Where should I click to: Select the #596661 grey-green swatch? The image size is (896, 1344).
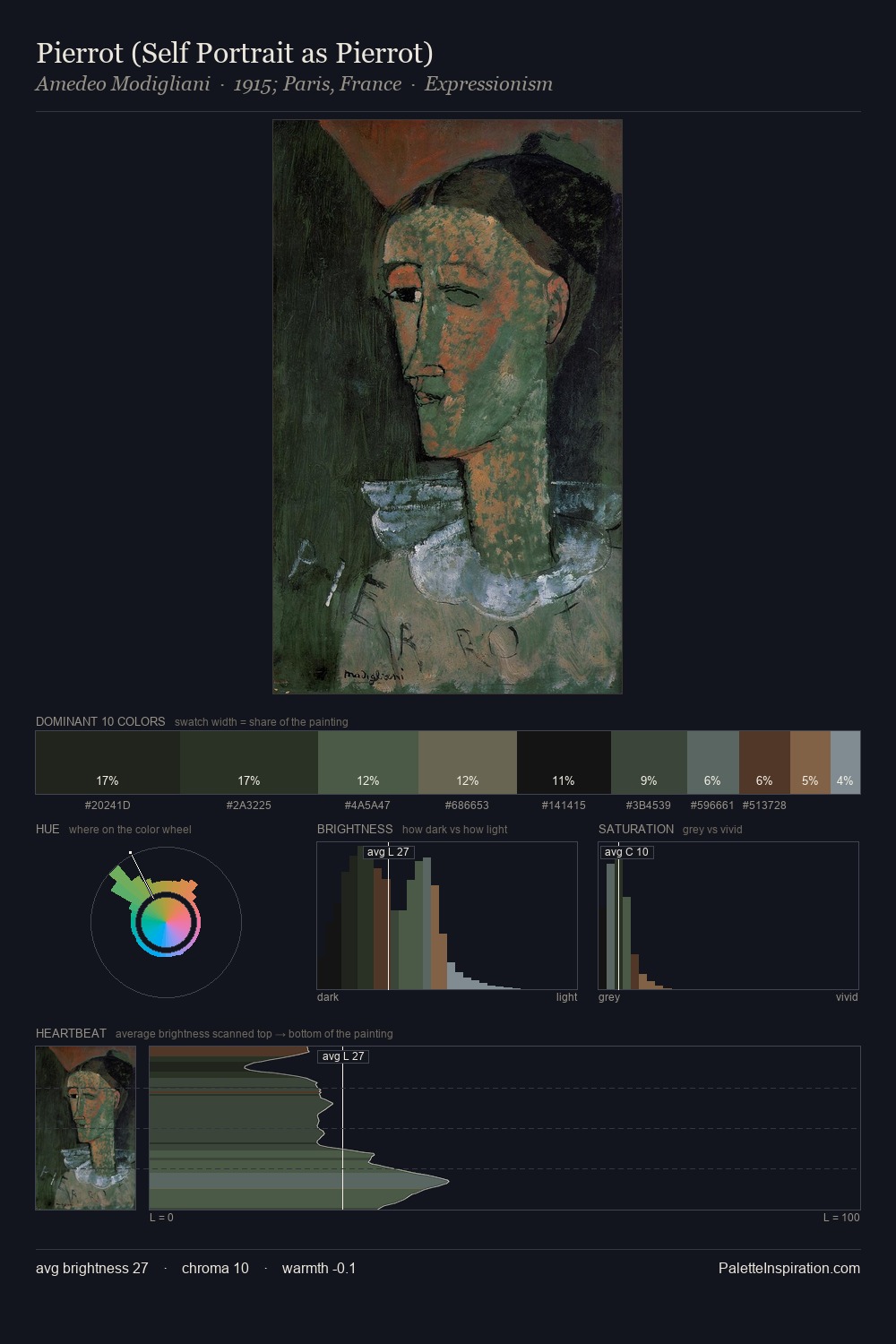713,762
